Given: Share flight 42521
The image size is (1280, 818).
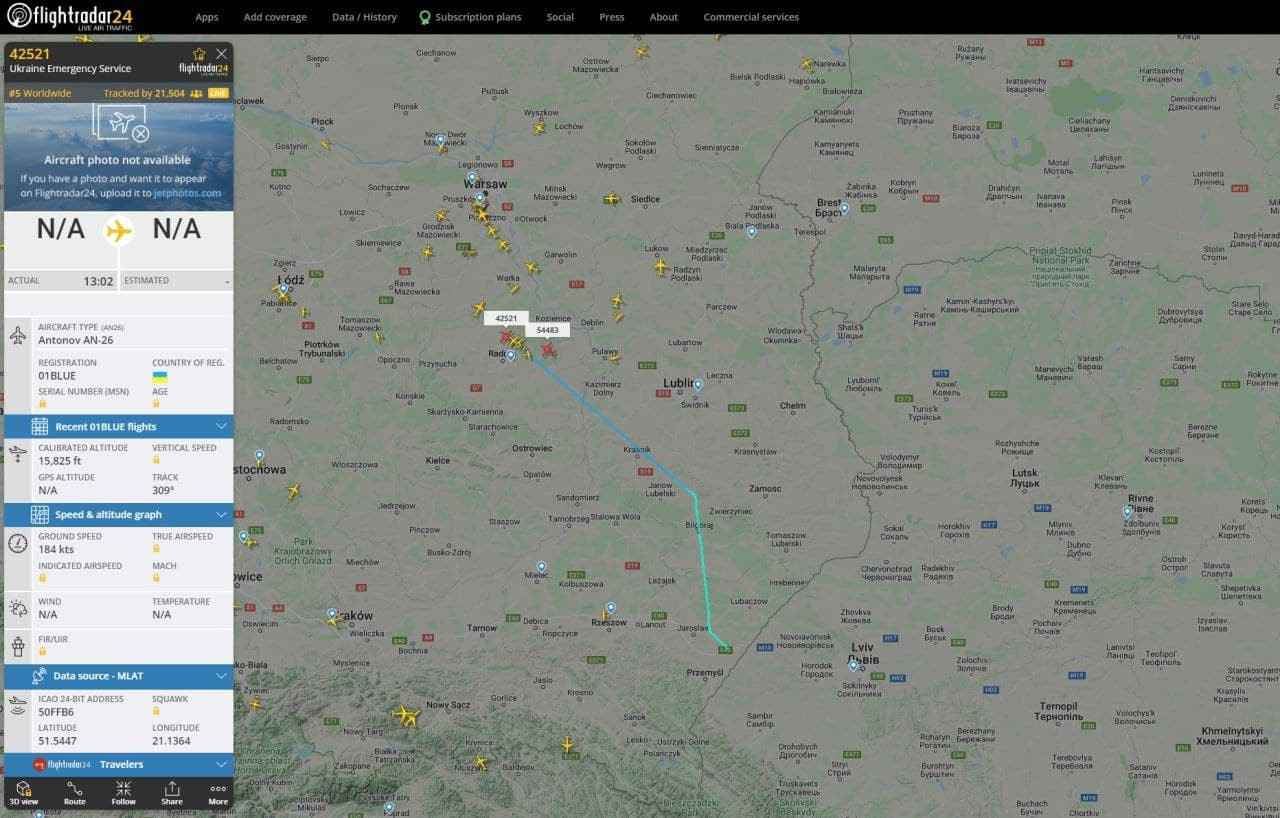Looking at the screenshot, I should coord(172,793).
